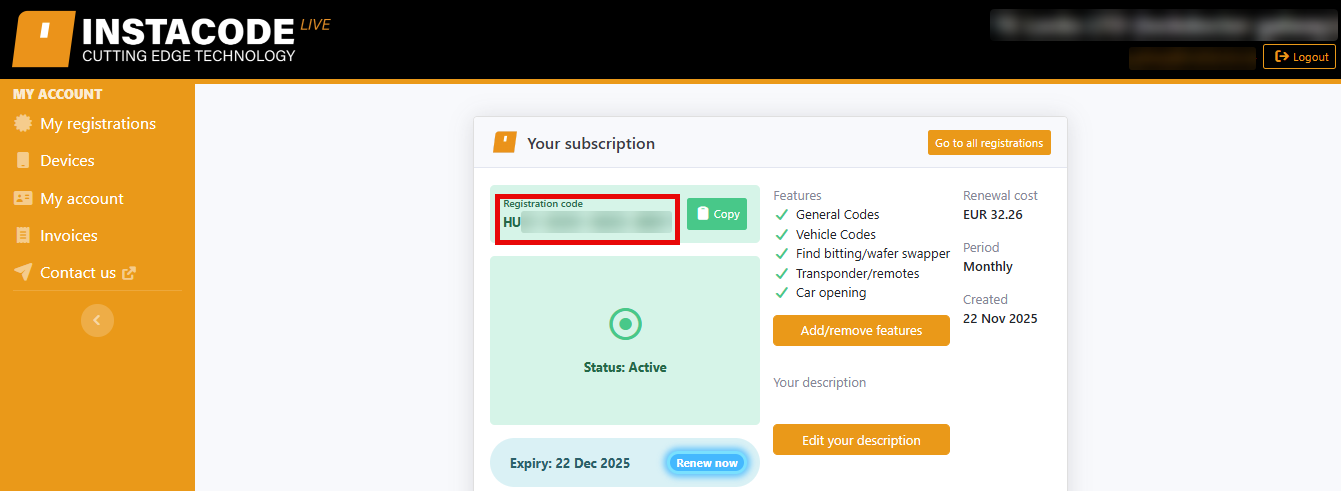The width and height of the screenshot is (1341, 491).
Task: Click the General Codes checkmark
Action: [x=782, y=214]
